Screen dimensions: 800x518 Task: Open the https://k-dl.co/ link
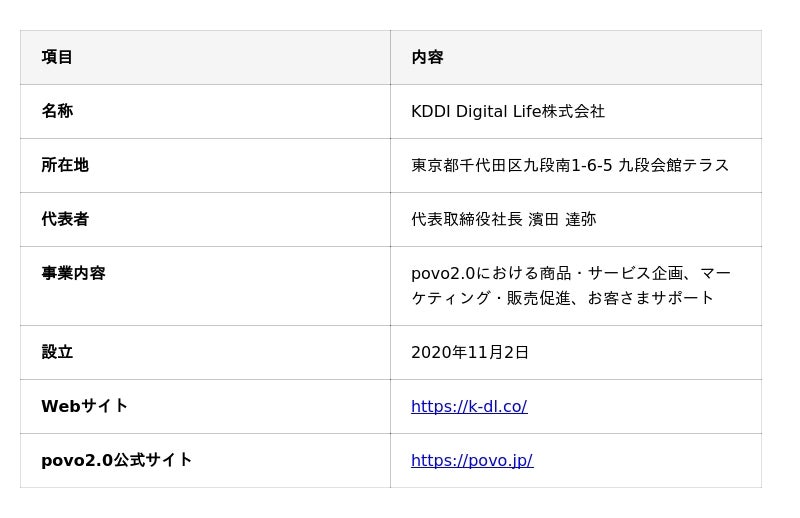coord(469,406)
